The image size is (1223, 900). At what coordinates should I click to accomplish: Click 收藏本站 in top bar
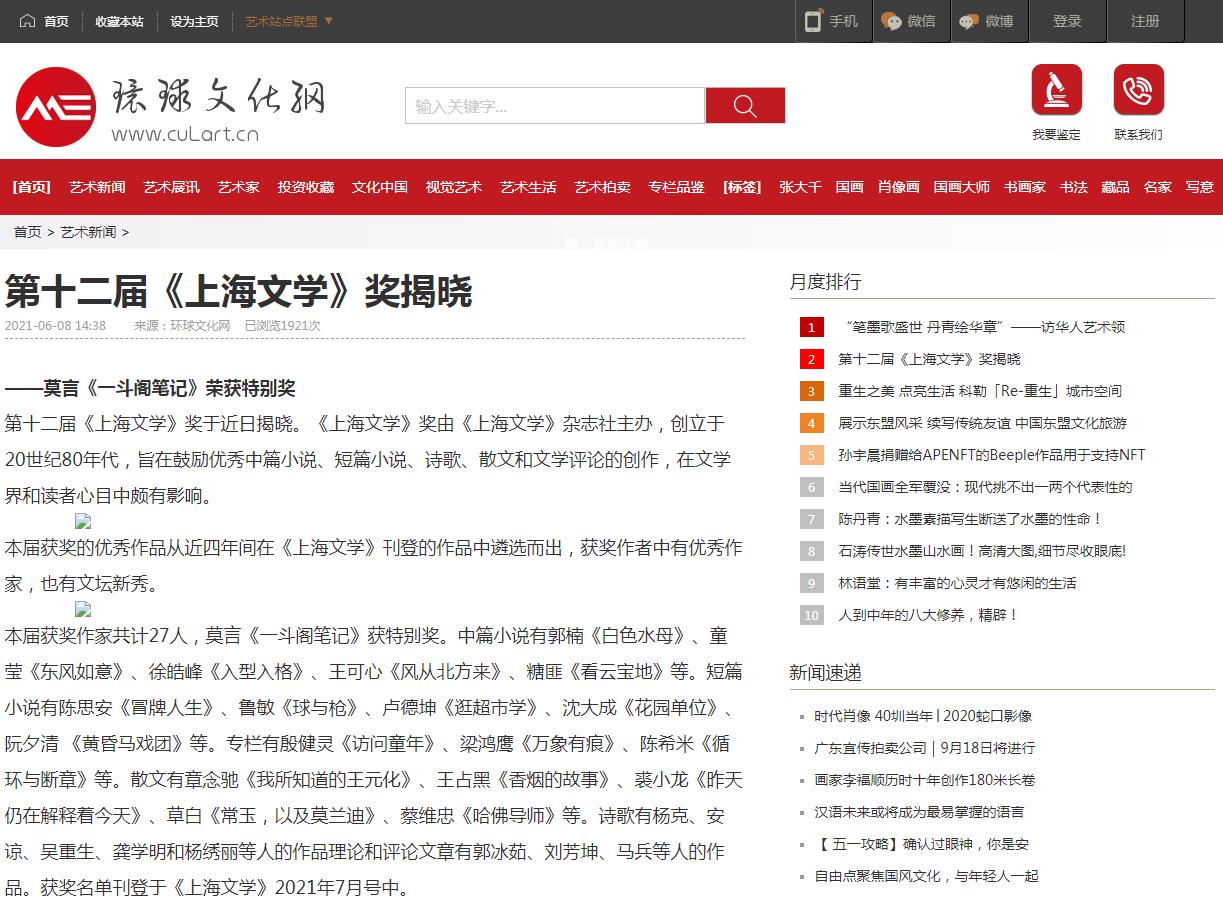tap(119, 21)
